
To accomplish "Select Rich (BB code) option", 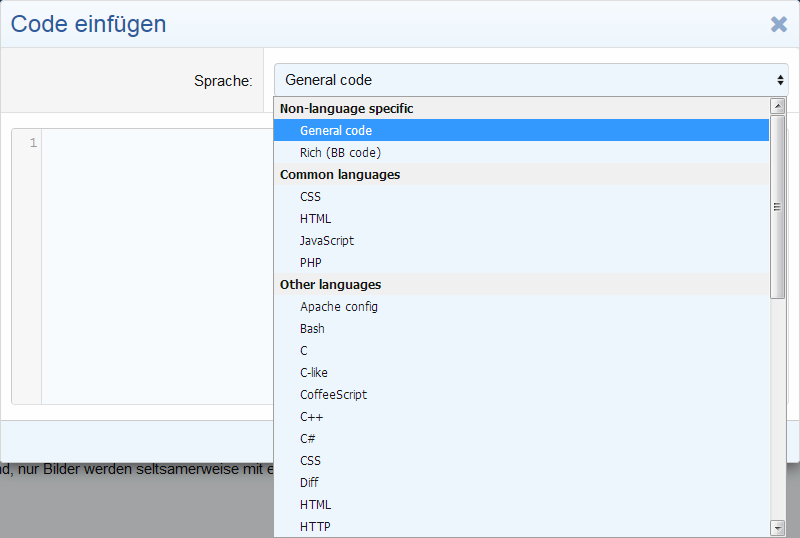I will point(521,153).
